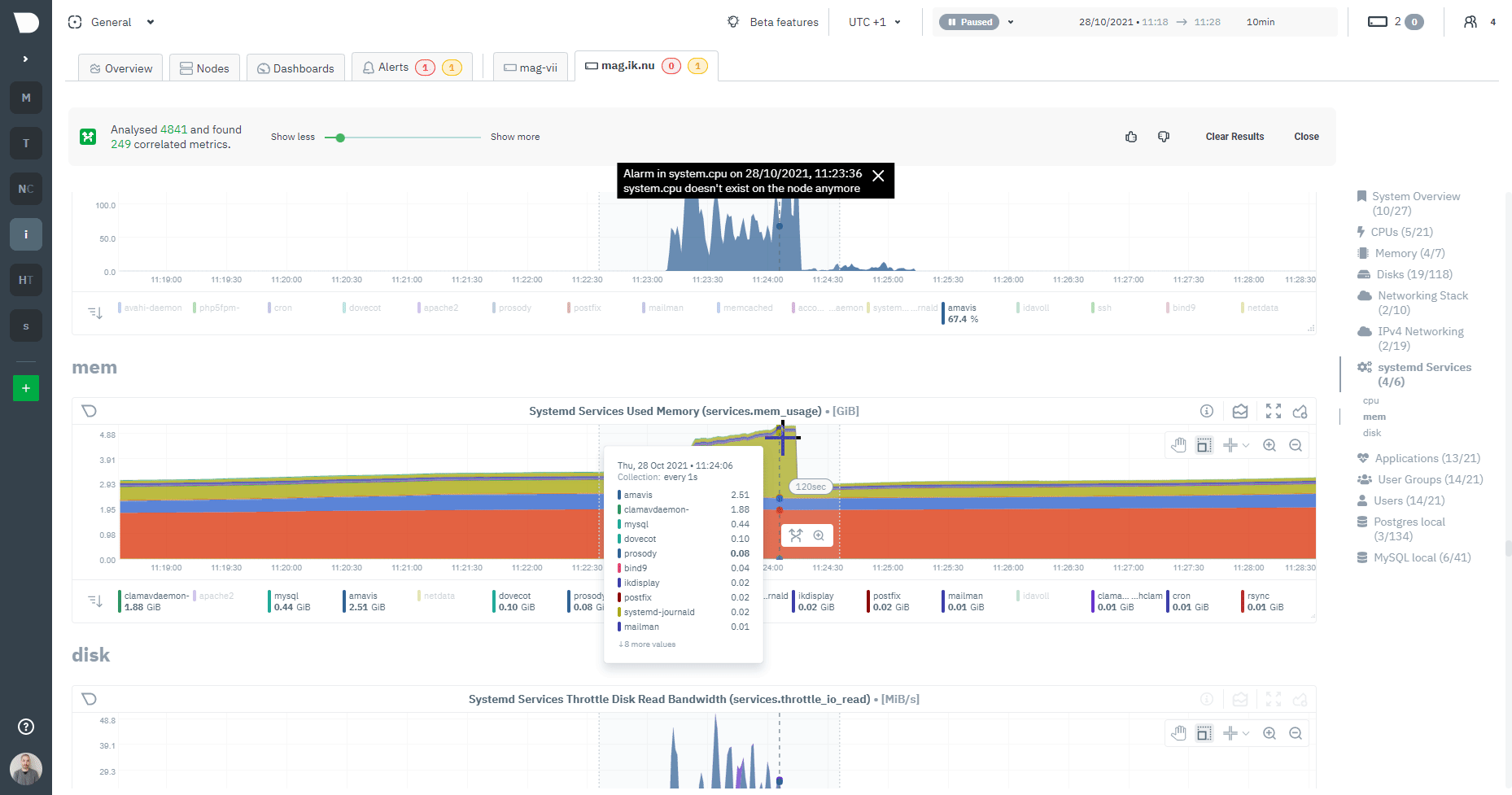Click Clear Results
The image size is (1512, 795).
(x=1235, y=137)
